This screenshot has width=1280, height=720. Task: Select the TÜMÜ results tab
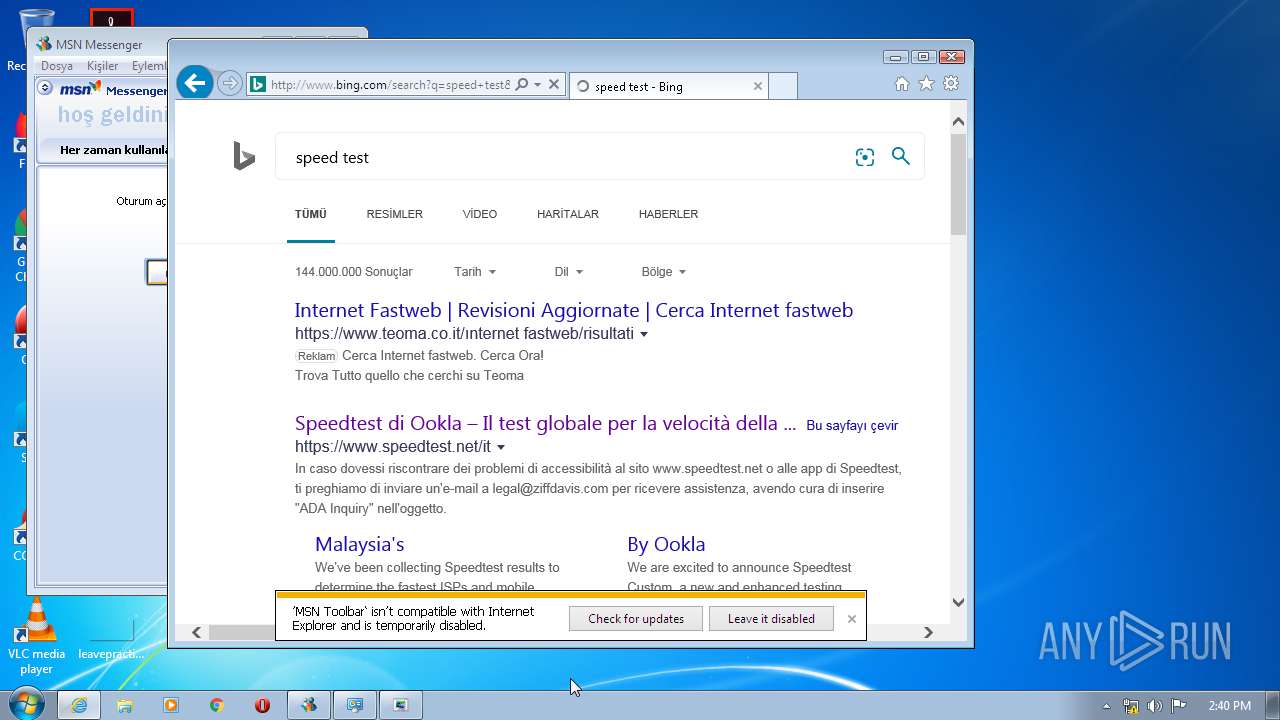click(311, 214)
